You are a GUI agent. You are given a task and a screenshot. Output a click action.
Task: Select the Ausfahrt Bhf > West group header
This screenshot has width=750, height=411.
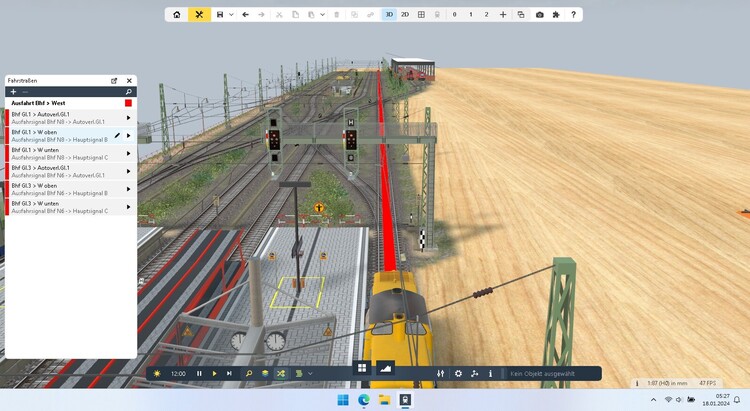pyautogui.click(x=71, y=103)
